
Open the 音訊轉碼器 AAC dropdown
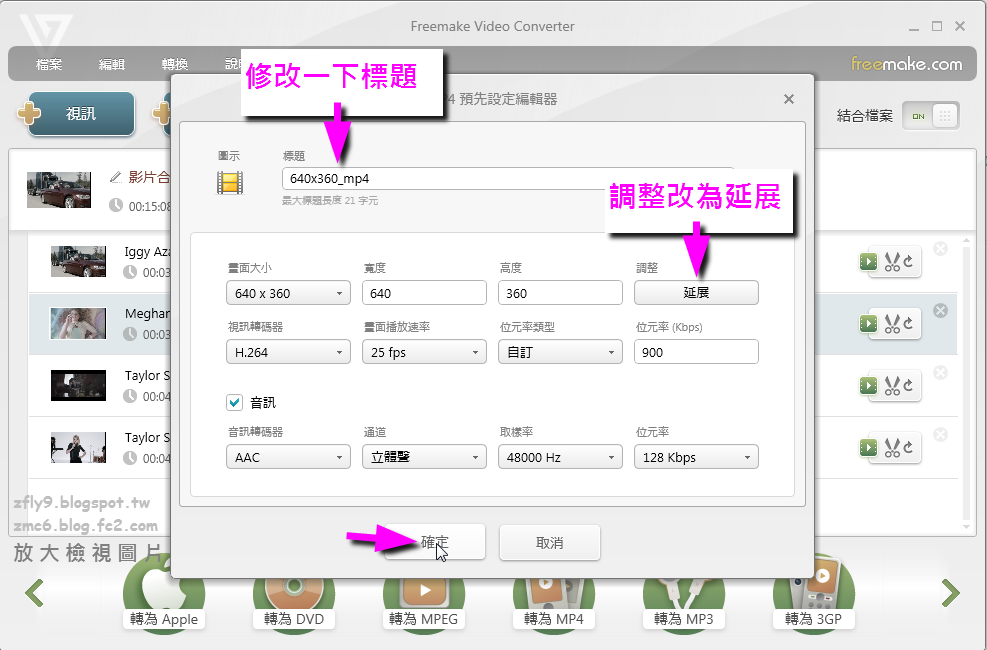coord(288,457)
